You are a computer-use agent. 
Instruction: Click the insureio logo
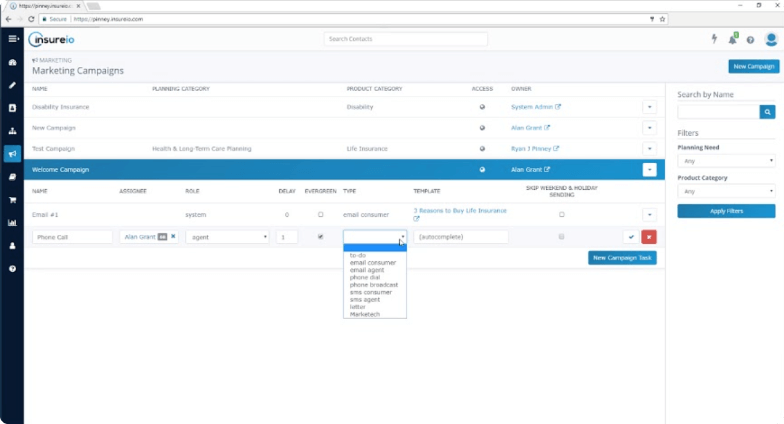point(51,40)
